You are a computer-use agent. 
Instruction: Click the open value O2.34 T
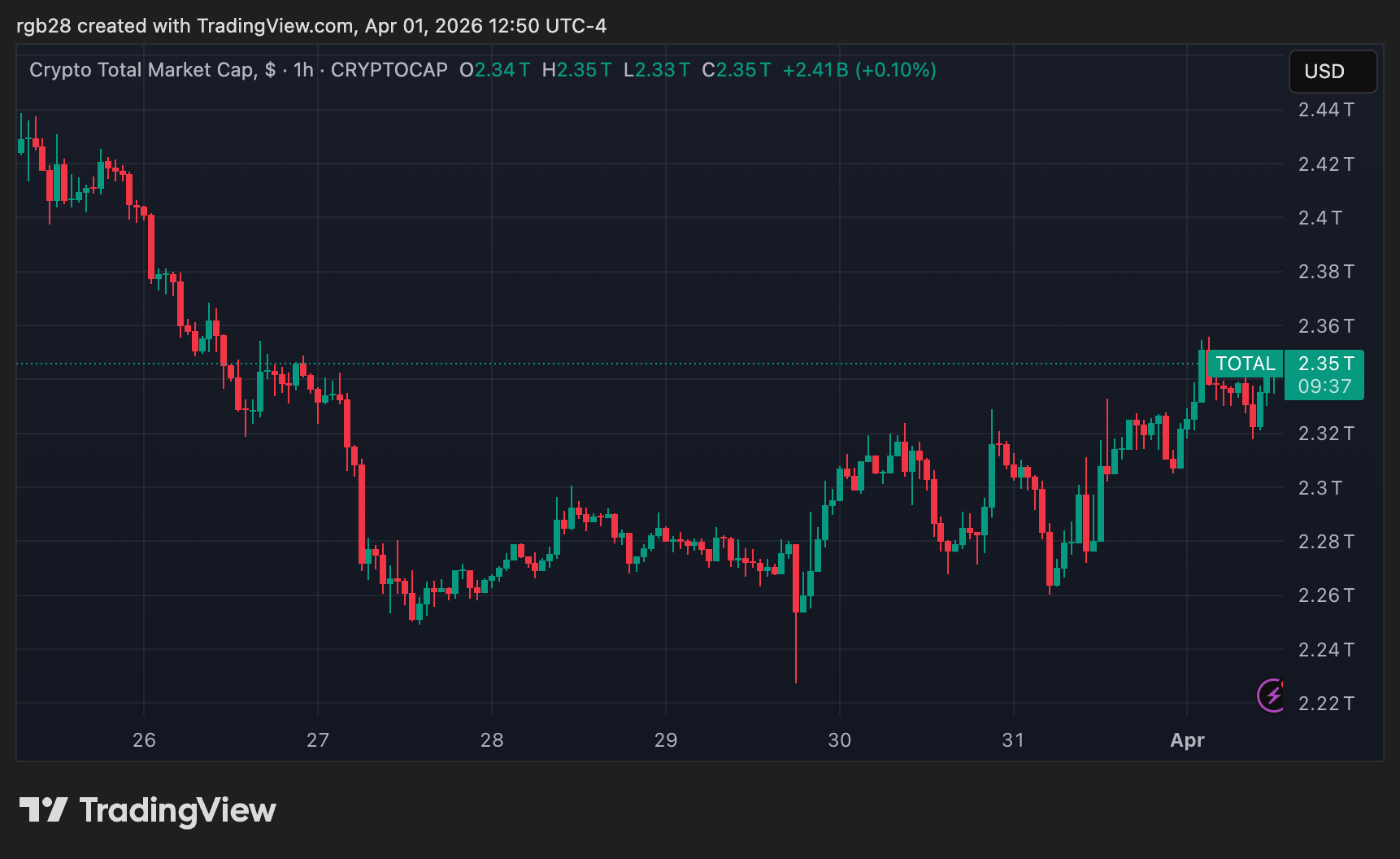494,70
